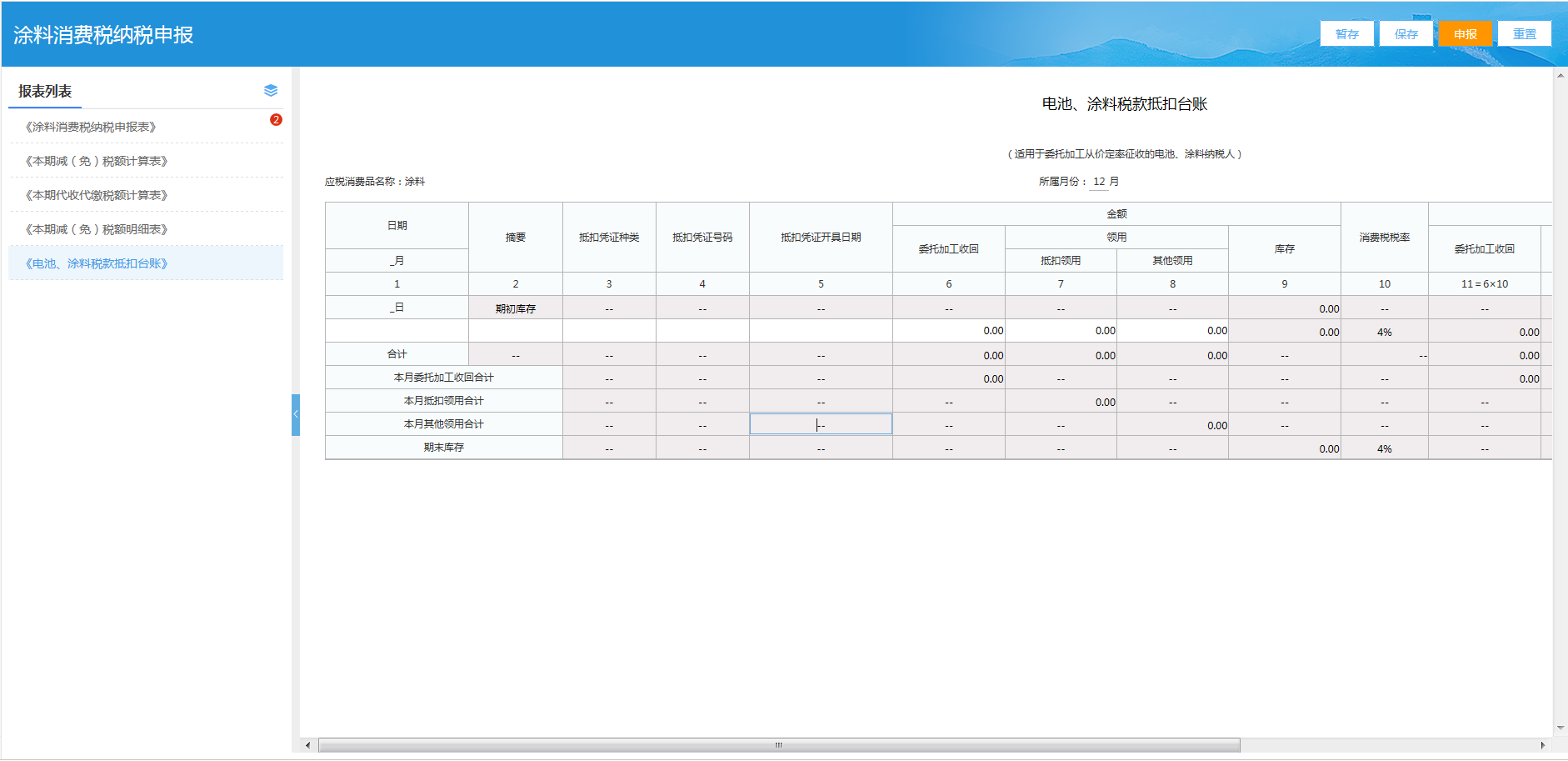
Task: Click the horizontal scrollbar thumb at the bottom
Action: coord(778,745)
